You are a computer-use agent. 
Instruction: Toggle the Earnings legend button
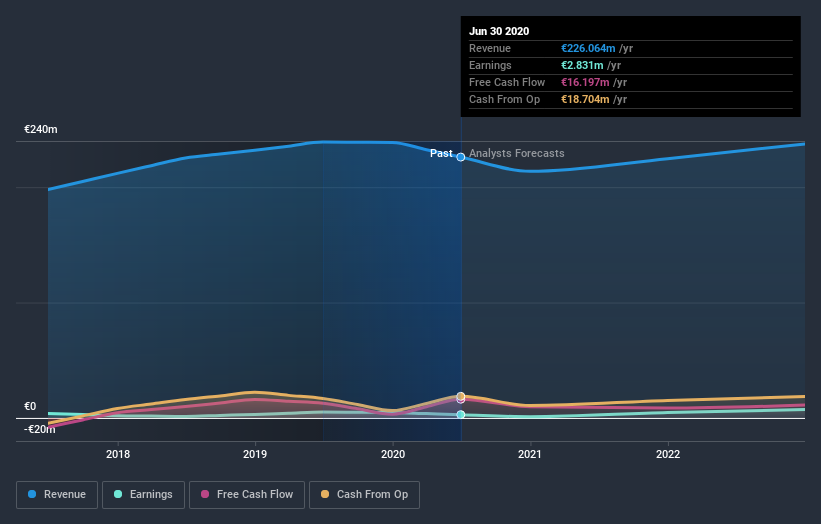[x=143, y=495]
